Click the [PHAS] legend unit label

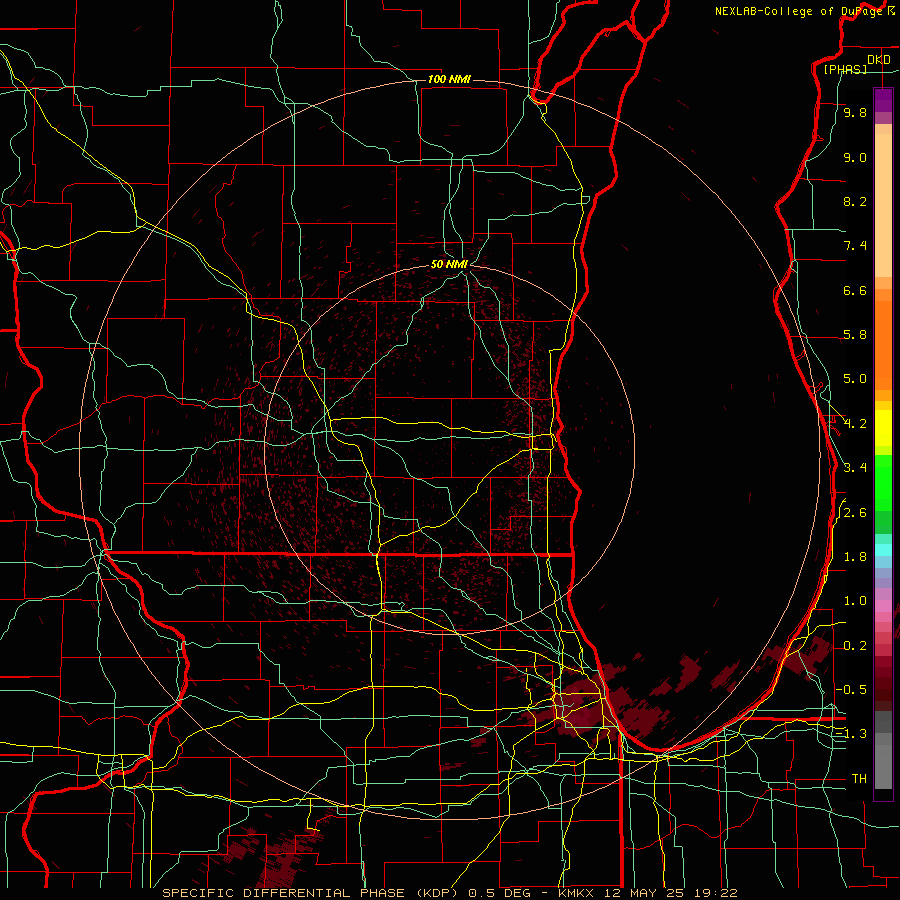tap(845, 69)
